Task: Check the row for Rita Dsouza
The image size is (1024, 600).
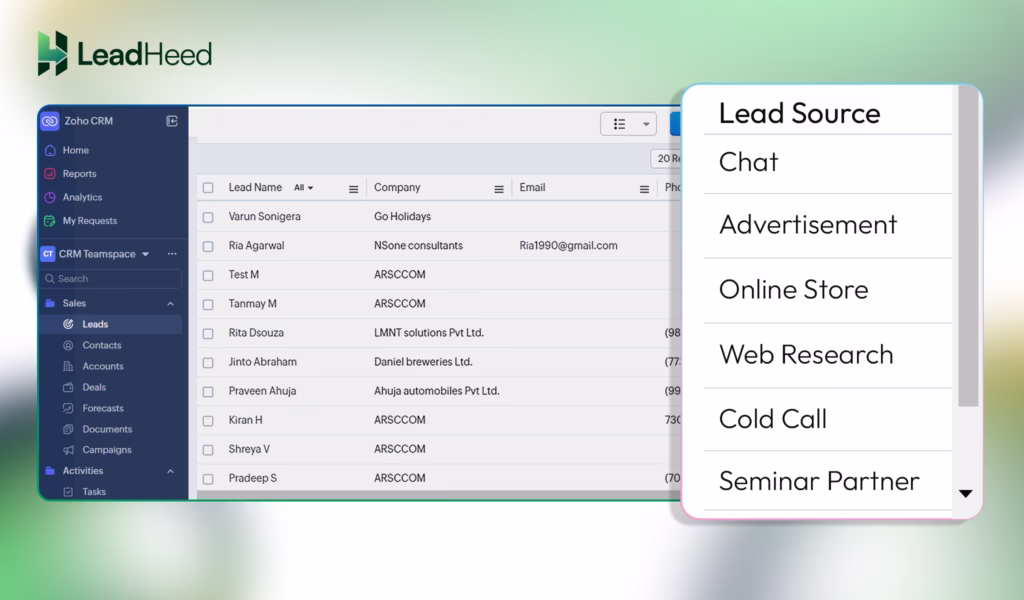Action: point(208,332)
